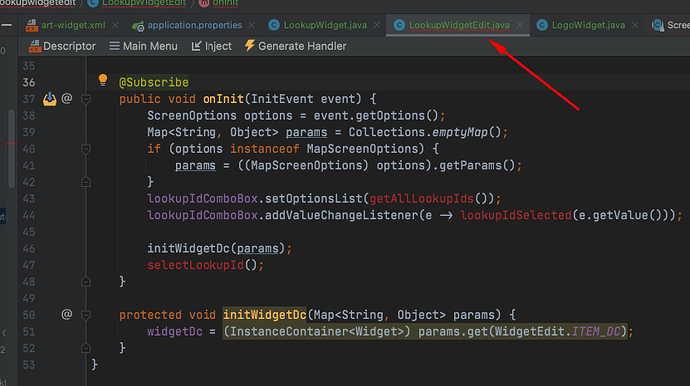Click the initWidgetDc method name on line 50
The width and height of the screenshot is (690, 386).
click(x=264, y=315)
